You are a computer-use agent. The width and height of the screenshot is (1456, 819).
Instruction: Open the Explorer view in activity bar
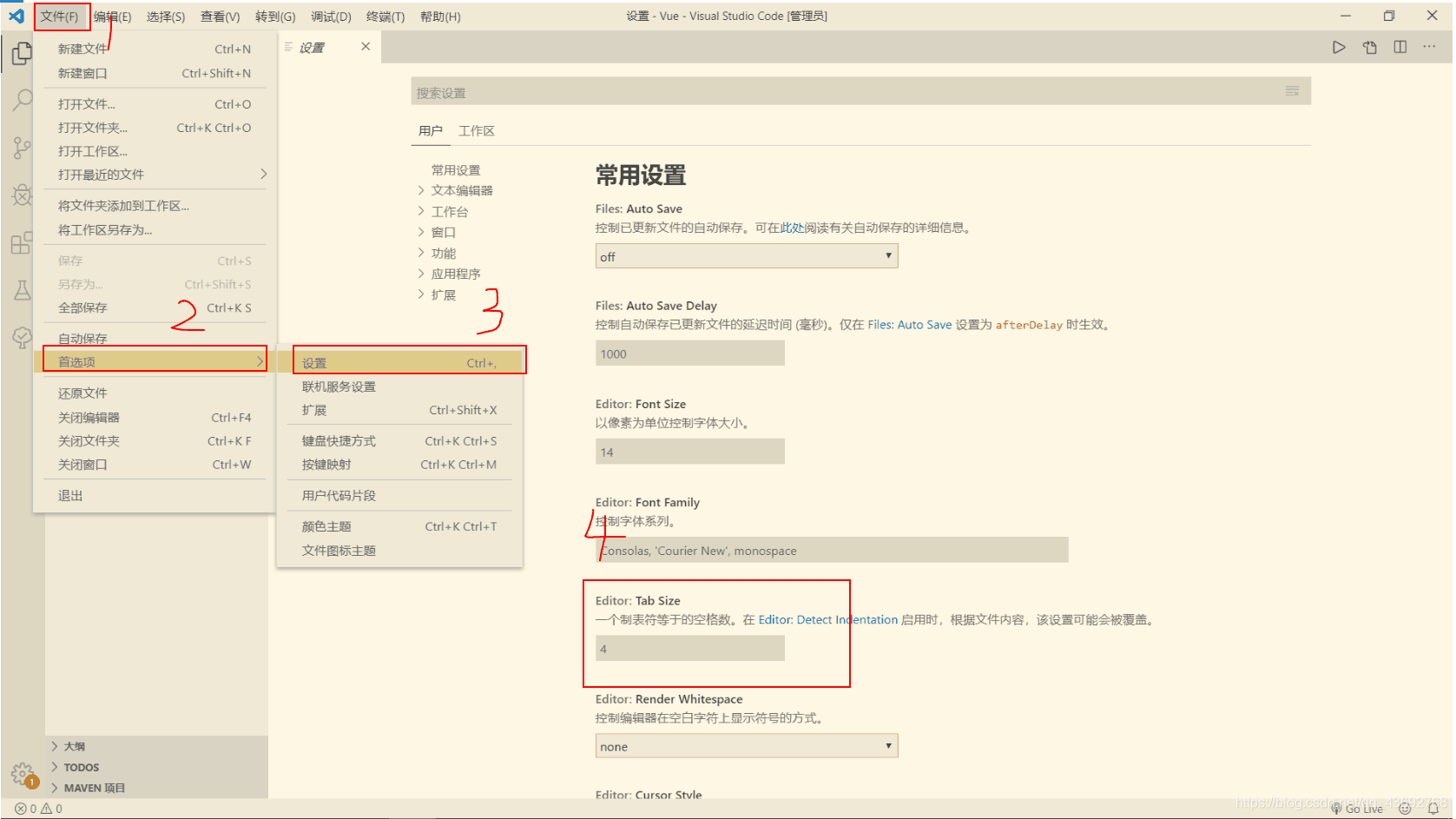[22, 54]
